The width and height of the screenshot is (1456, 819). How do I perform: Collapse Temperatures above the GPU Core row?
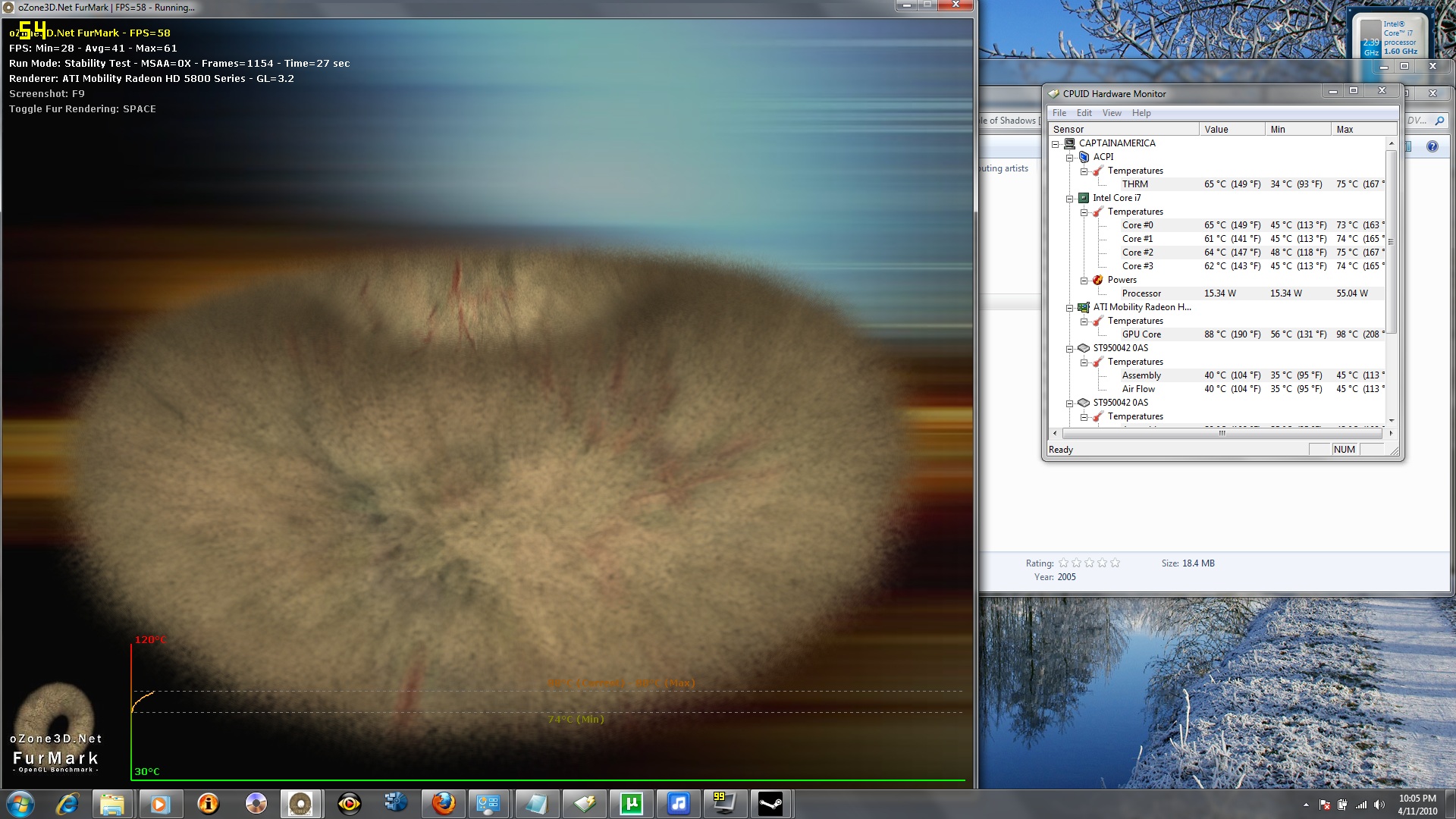1084,322
